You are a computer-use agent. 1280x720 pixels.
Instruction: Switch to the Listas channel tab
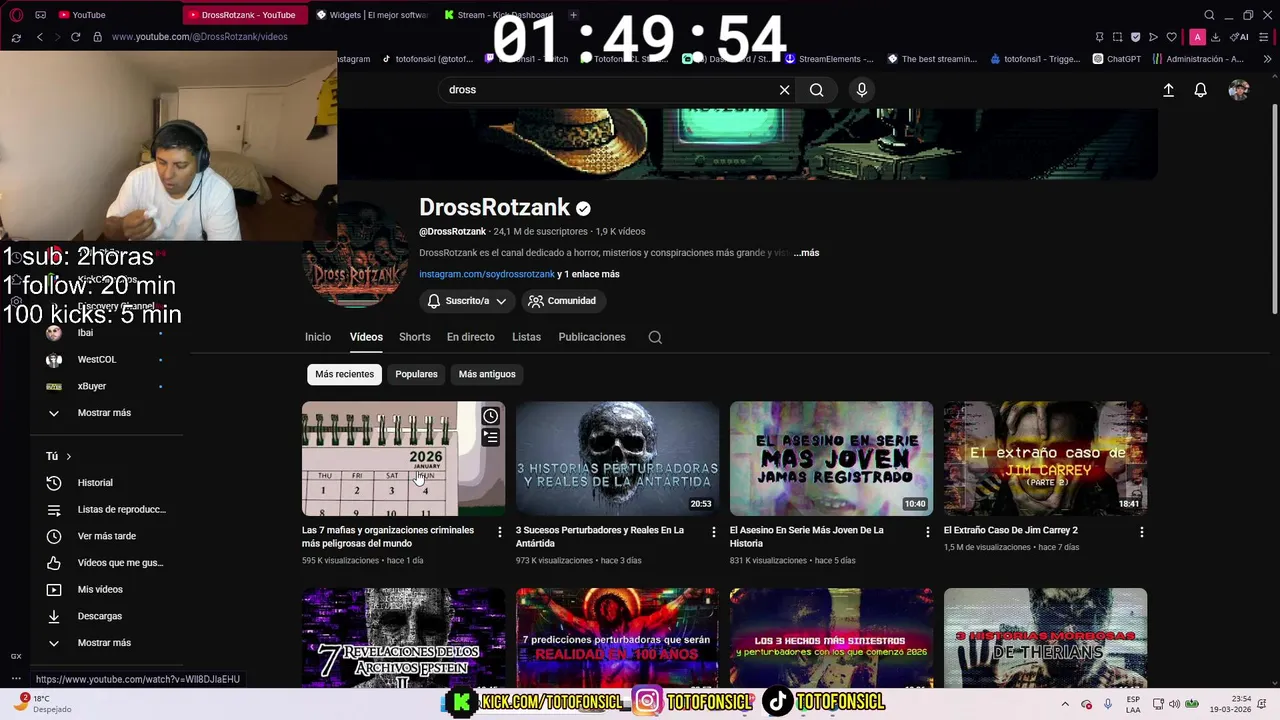526,337
